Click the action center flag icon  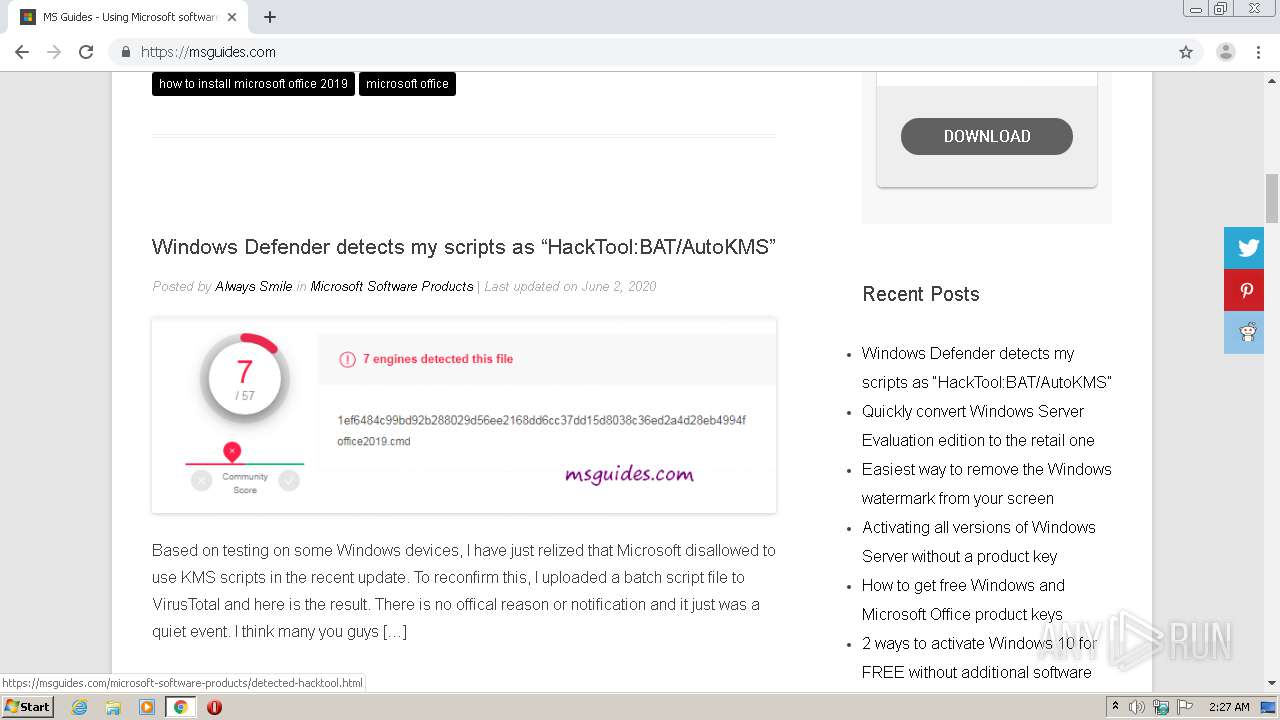[1184, 707]
